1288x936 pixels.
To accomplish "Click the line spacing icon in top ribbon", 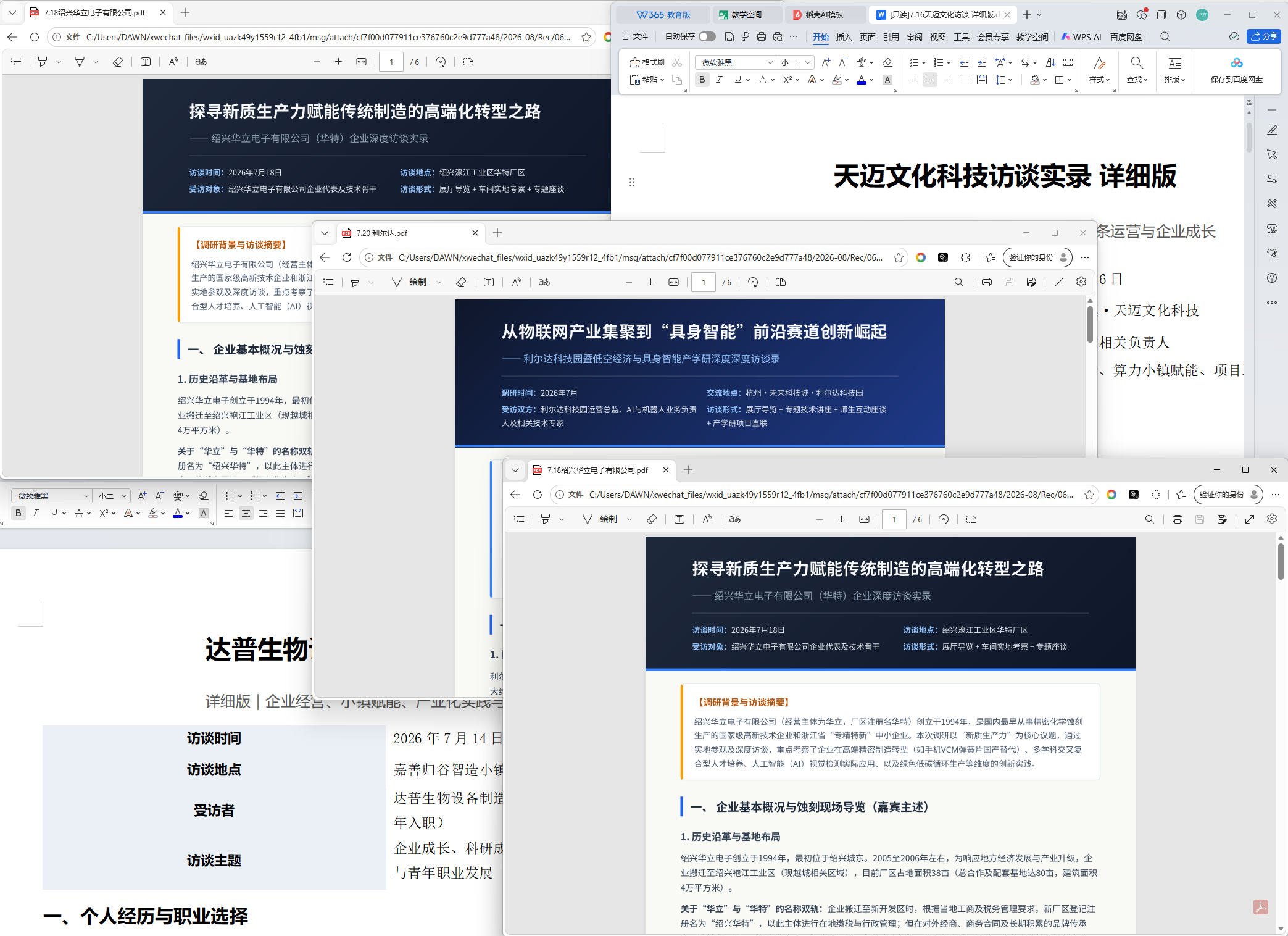I will [x=1000, y=80].
